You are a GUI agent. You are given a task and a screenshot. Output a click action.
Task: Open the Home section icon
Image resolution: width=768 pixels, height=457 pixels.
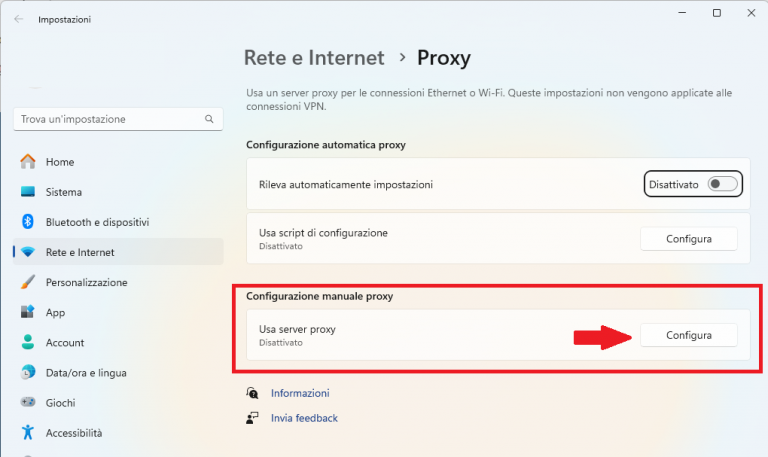click(x=28, y=162)
